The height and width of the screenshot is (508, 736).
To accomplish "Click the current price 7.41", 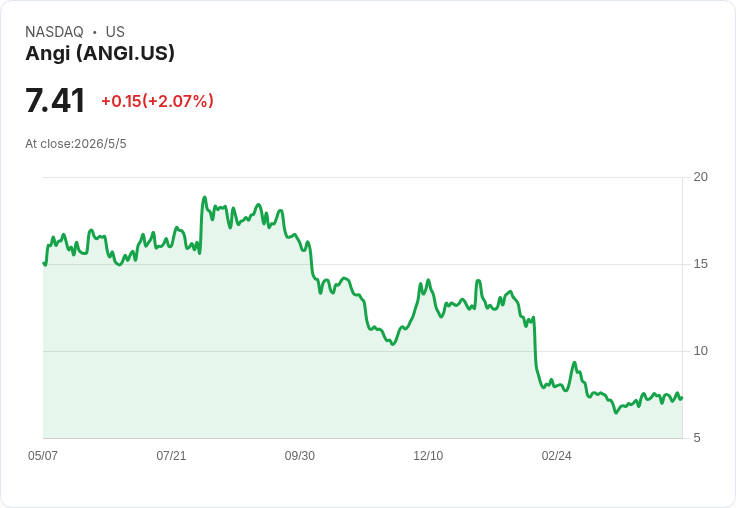I will 55,100.
